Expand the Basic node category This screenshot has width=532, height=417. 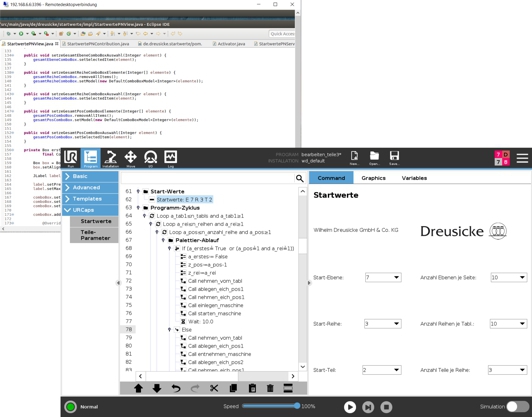tap(90, 176)
